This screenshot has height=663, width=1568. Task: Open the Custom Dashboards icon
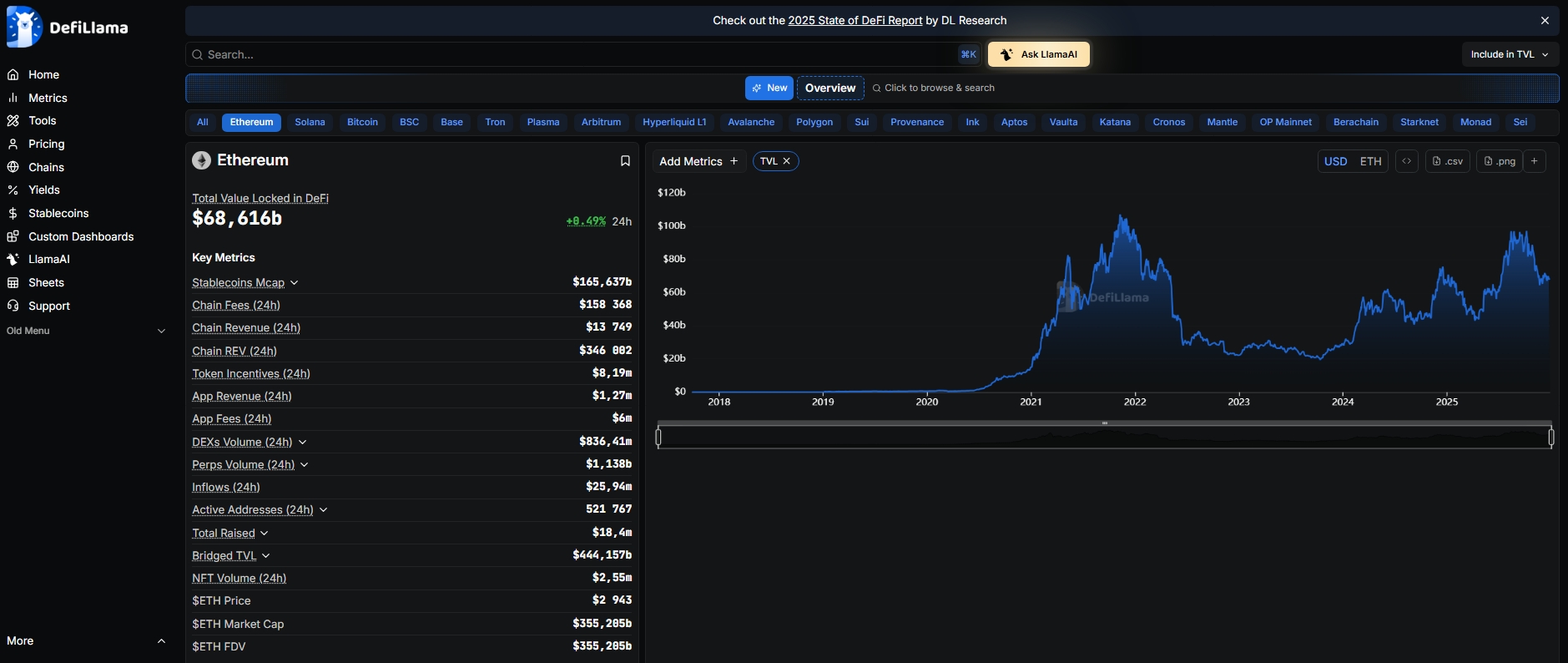coord(13,236)
